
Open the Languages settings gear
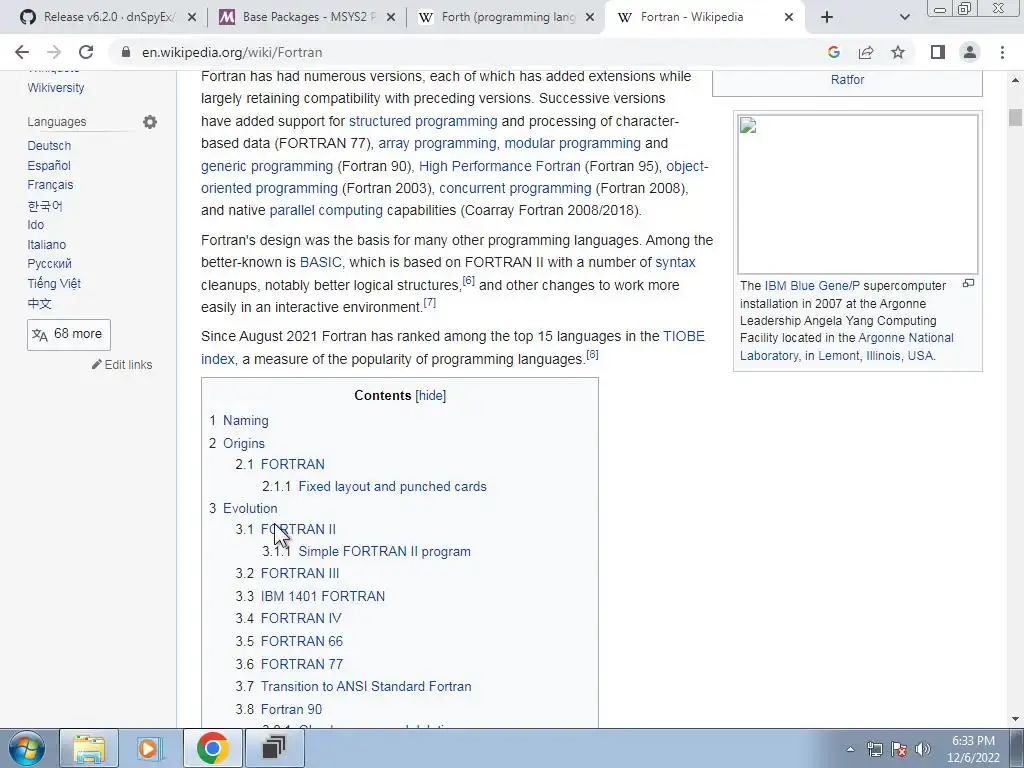click(150, 122)
